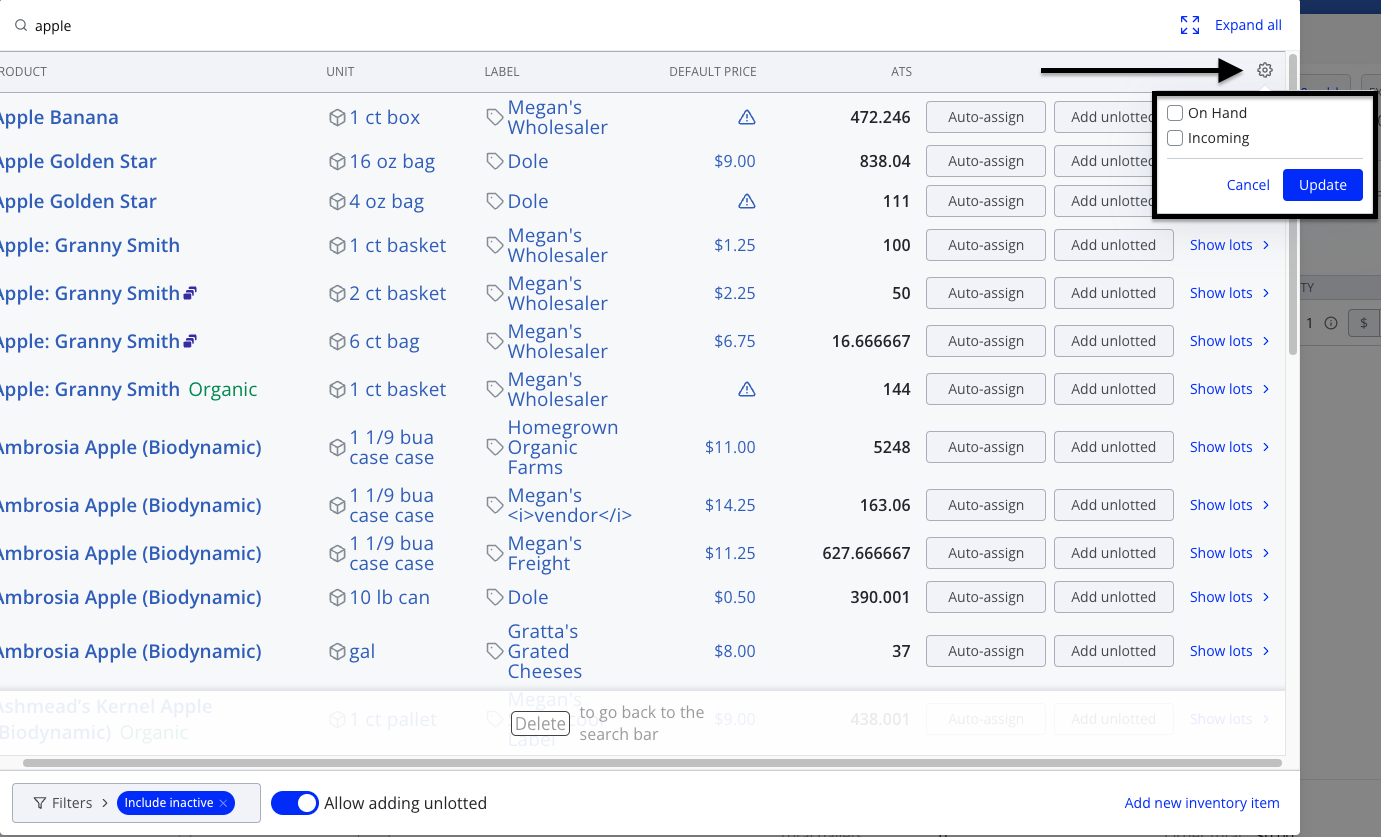This screenshot has height=837, width=1381.
Task: Add unlotted for Granny Smith 1 ct basket
Action: 1113,245
